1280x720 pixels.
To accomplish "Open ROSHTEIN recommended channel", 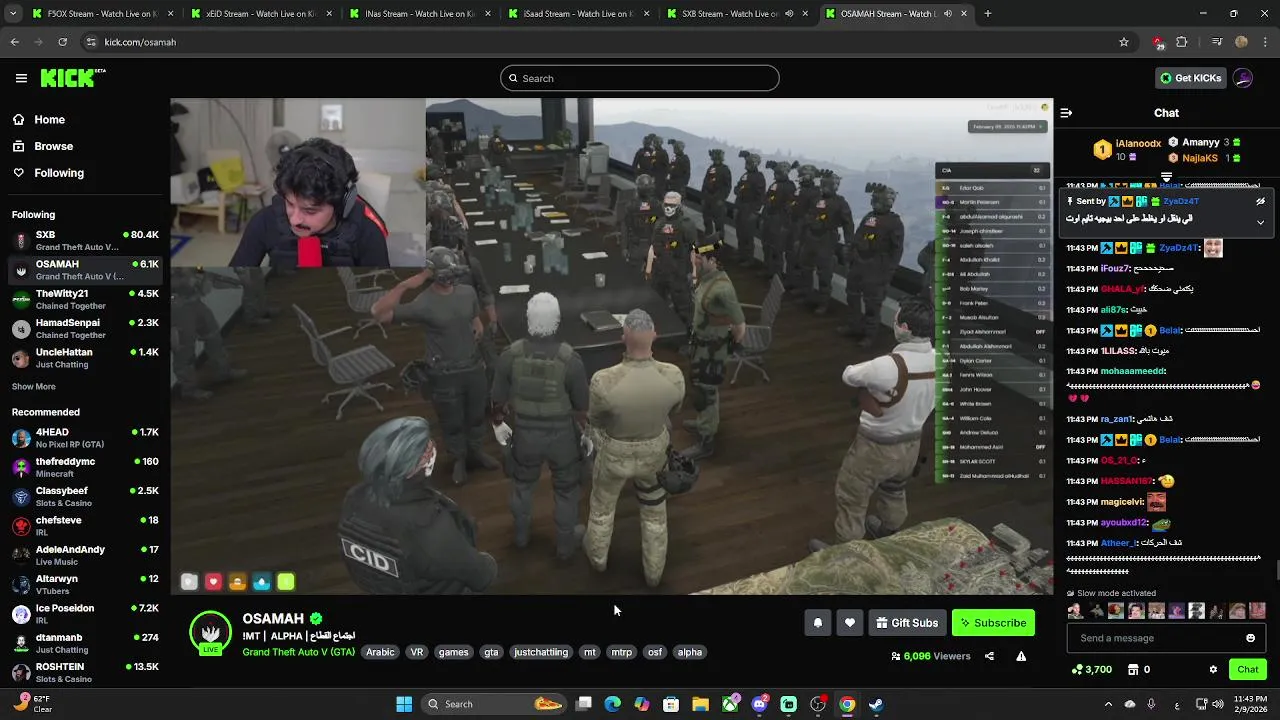I will [x=85, y=672].
